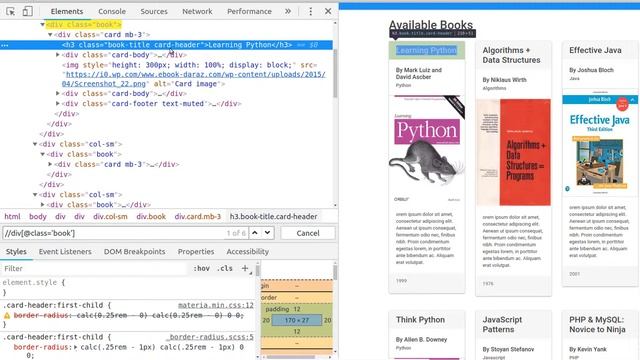Click the Effective Java card title
The height and width of the screenshot is (360, 640).
pyautogui.click(x=595, y=50)
